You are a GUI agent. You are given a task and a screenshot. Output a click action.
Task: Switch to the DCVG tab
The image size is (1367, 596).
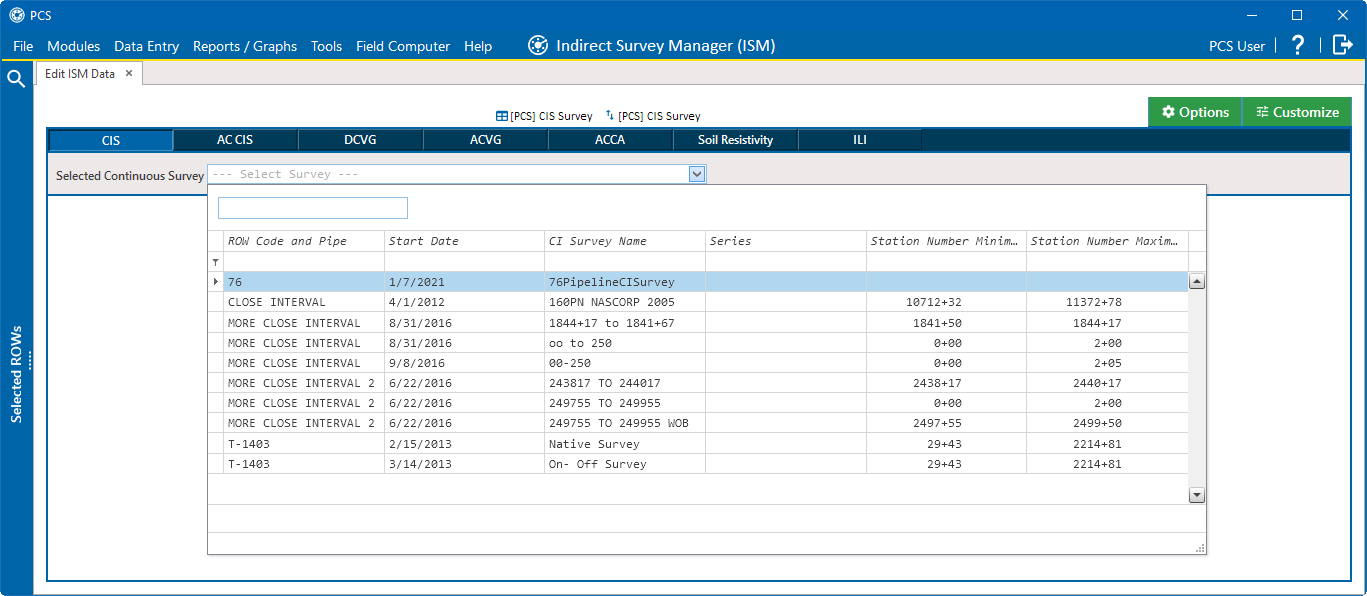(360, 140)
